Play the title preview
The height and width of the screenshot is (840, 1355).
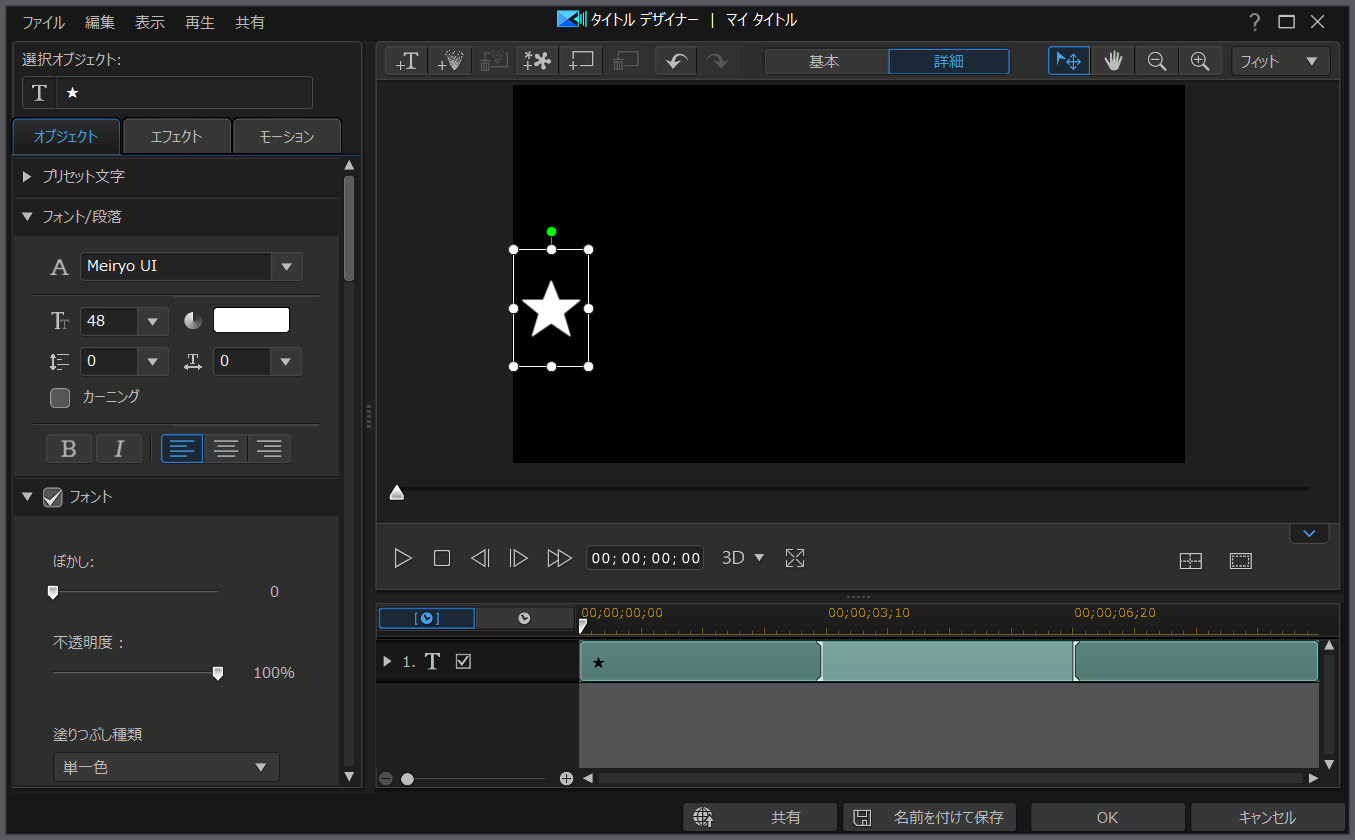point(403,558)
